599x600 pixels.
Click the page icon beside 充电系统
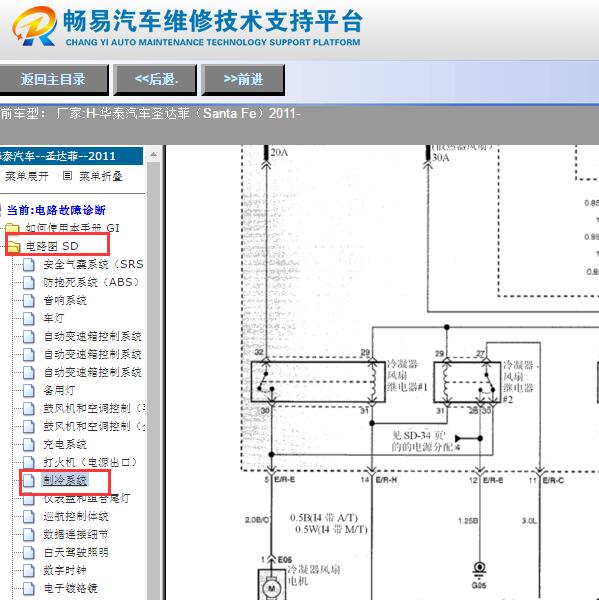tap(29, 444)
